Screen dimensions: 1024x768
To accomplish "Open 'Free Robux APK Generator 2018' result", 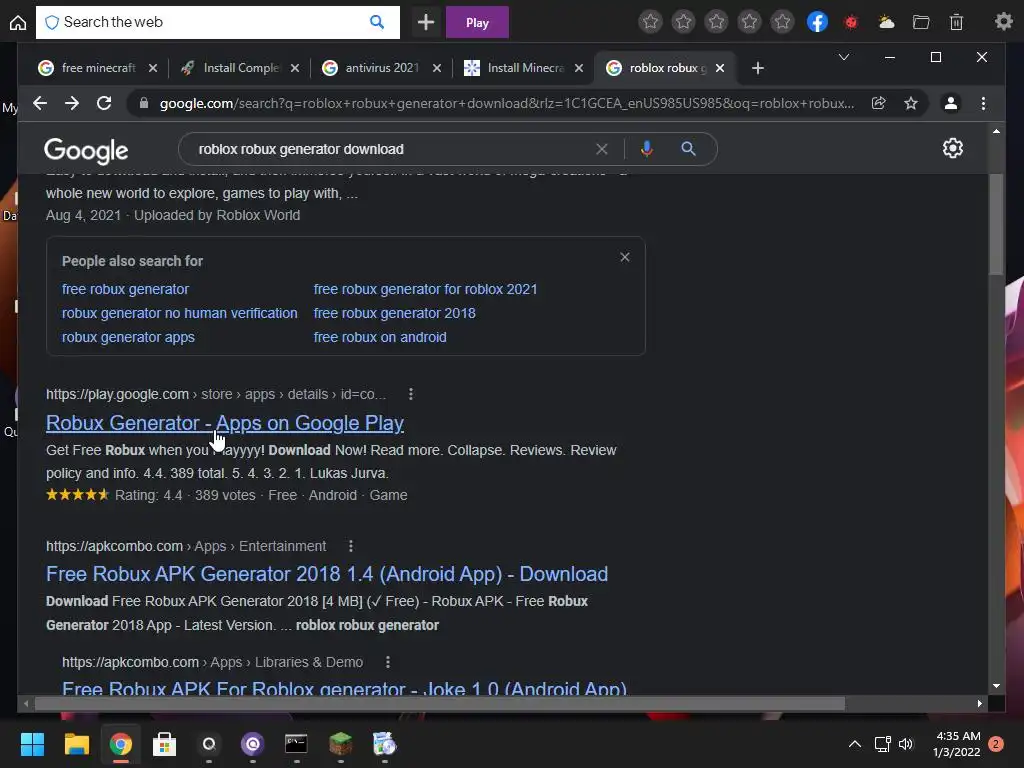I will click(327, 574).
